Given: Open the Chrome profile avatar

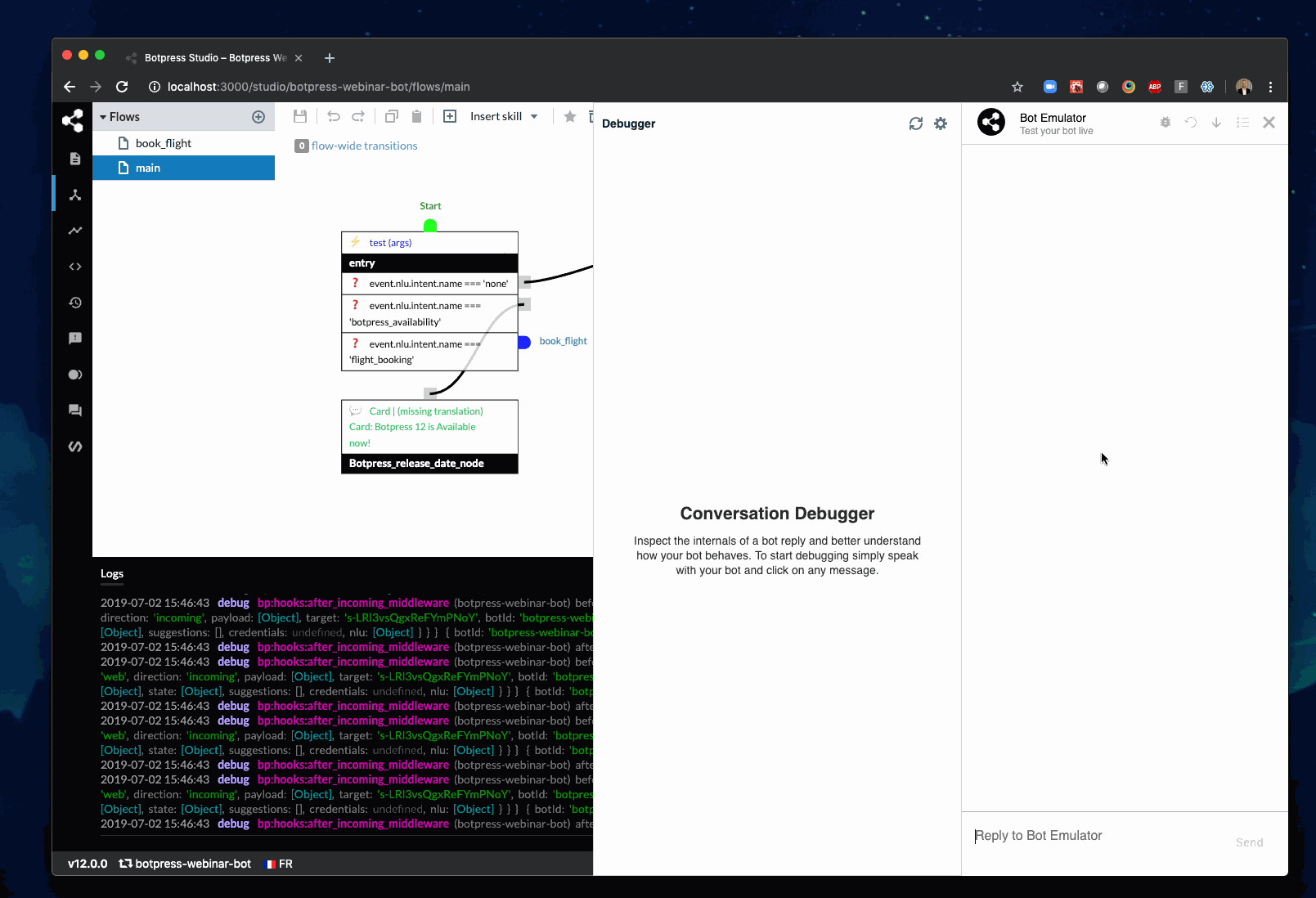Looking at the screenshot, I should point(1244,87).
